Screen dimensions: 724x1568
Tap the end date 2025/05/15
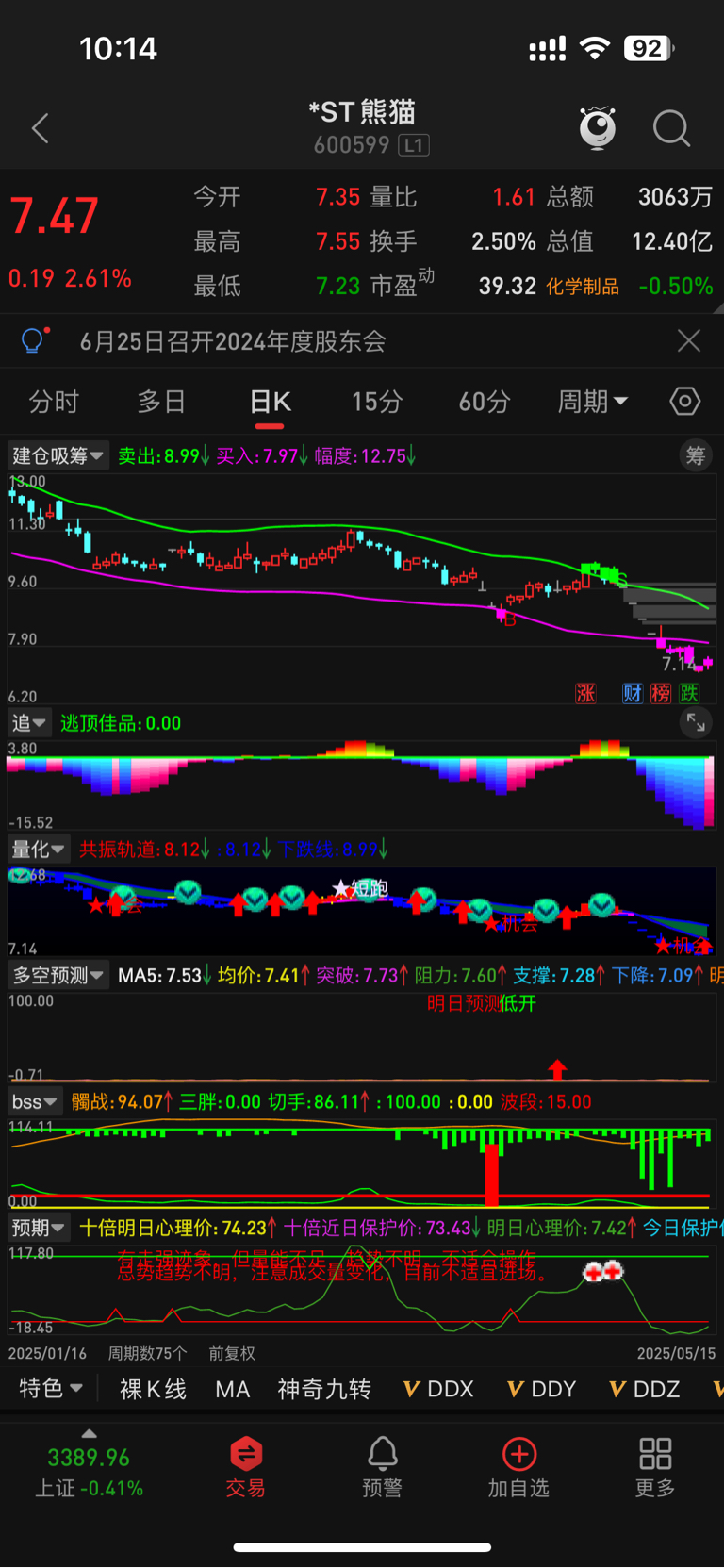coord(676,1353)
